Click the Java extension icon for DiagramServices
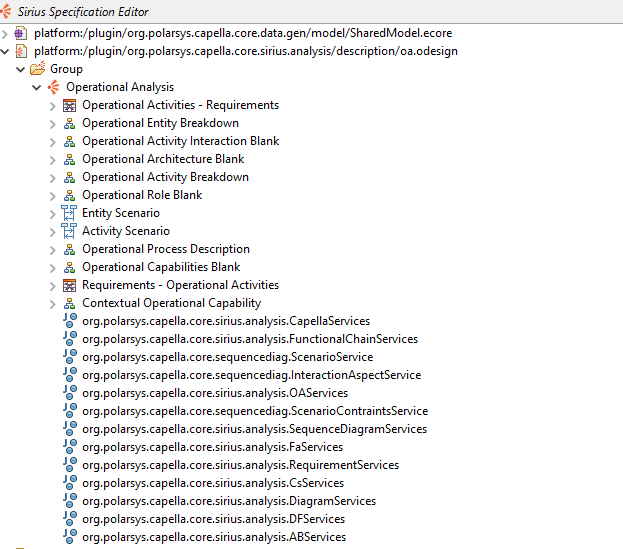The image size is (623, 549). [70, 501]
